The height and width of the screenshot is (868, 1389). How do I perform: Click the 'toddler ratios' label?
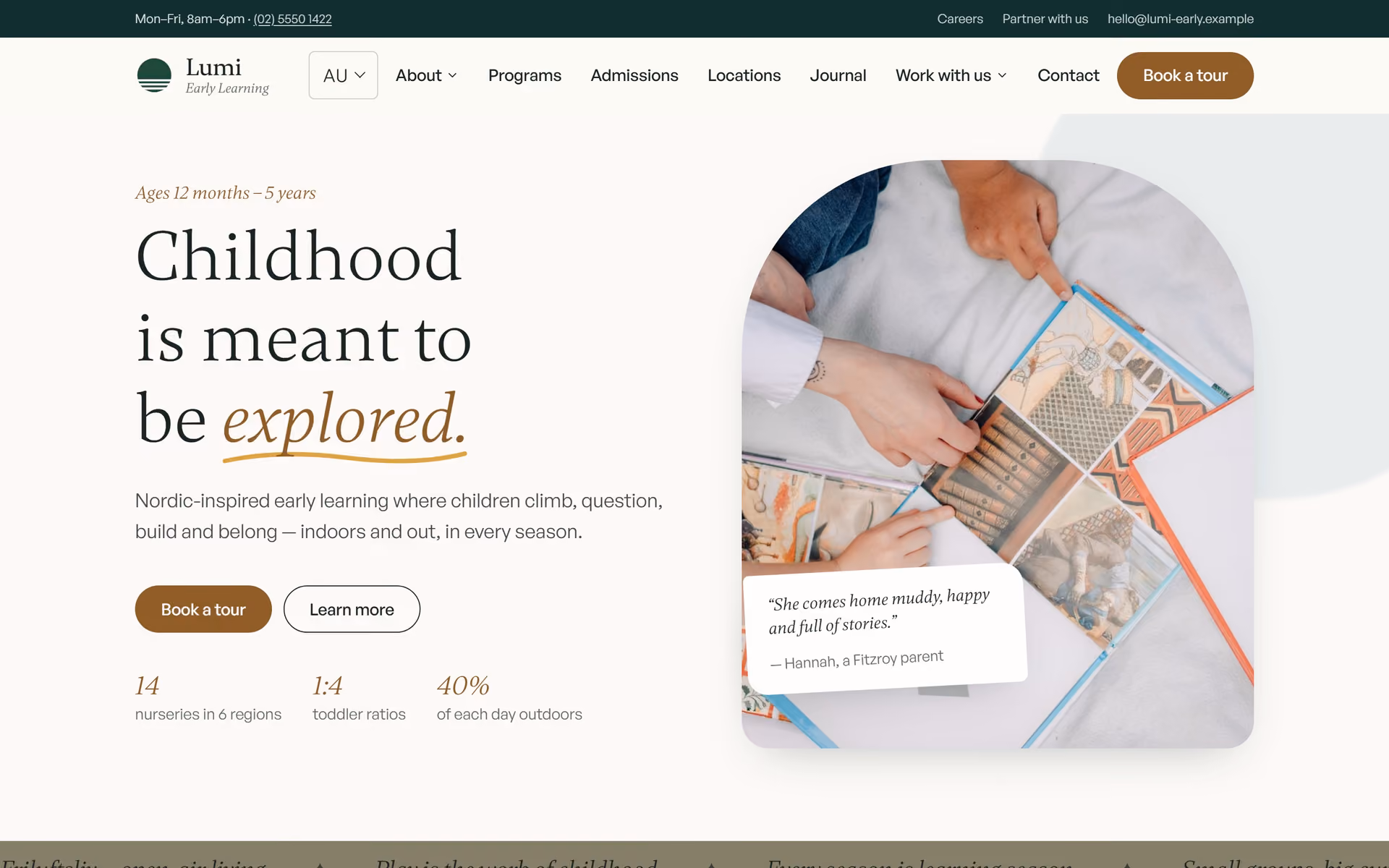point(359,714)
